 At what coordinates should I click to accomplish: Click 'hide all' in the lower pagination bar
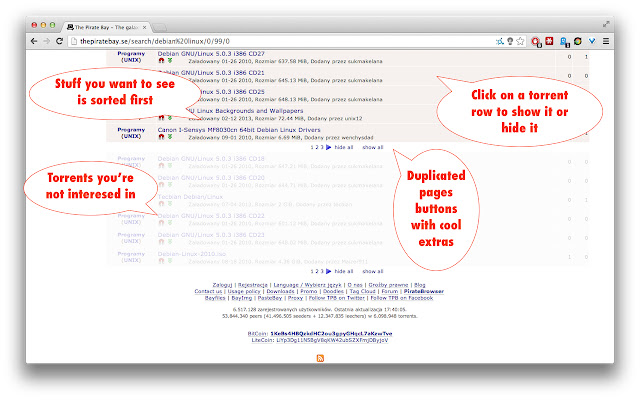344,271
